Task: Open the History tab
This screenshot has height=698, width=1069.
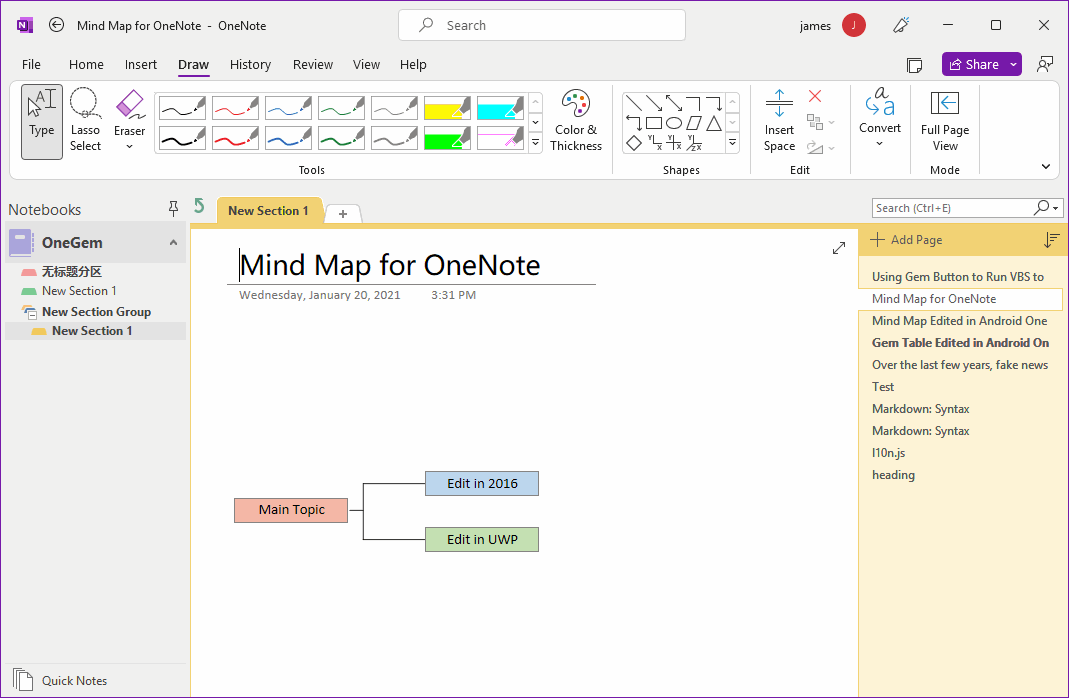Action: coord(250,64)
